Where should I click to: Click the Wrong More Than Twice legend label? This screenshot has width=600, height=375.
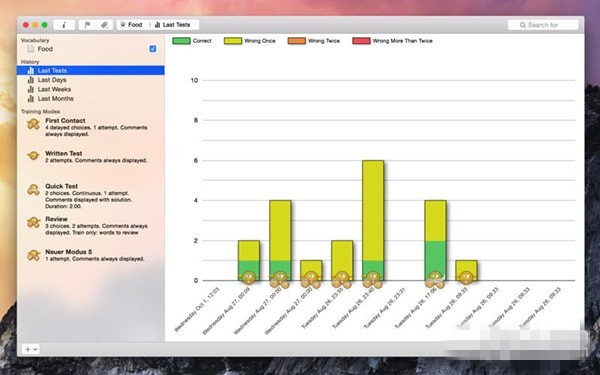(403, 41)
